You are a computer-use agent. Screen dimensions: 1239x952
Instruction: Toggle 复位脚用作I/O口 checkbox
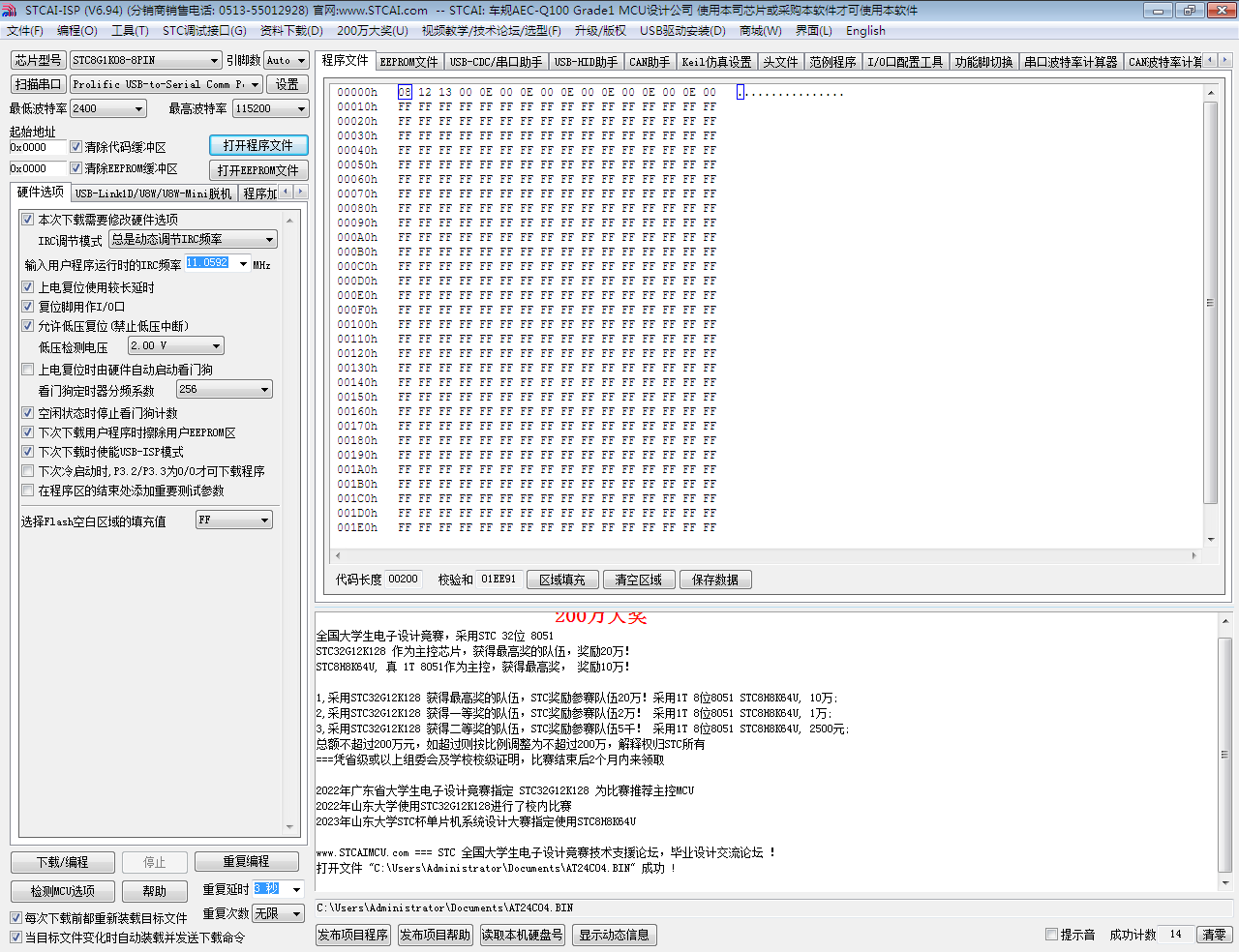tap(28, 307)
